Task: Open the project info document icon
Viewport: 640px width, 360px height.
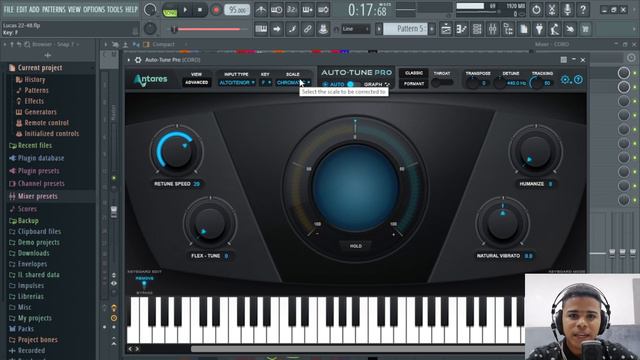Action: coord(524,29)
